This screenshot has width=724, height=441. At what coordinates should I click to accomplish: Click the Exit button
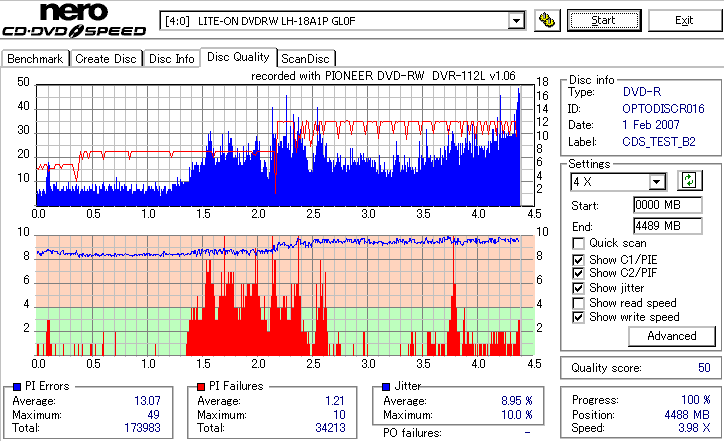point(684,20)
